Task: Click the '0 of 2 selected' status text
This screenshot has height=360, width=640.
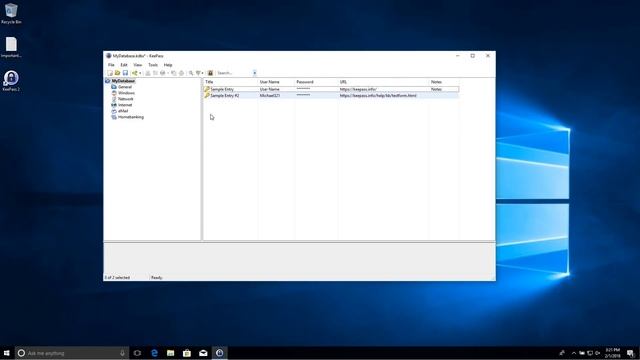Action: tap(117, 278)
